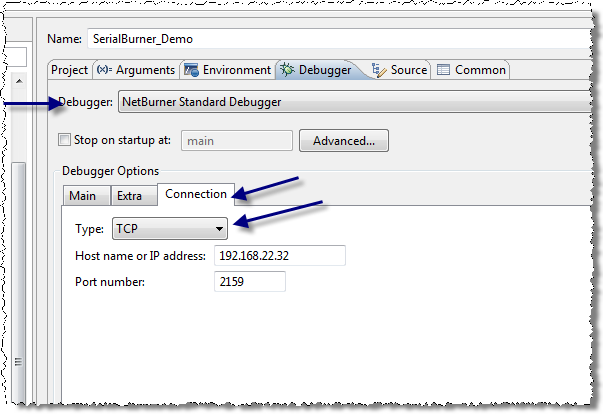603x414 pixels.
Task: Open the Project tab
Action: [x=69, y=70]
